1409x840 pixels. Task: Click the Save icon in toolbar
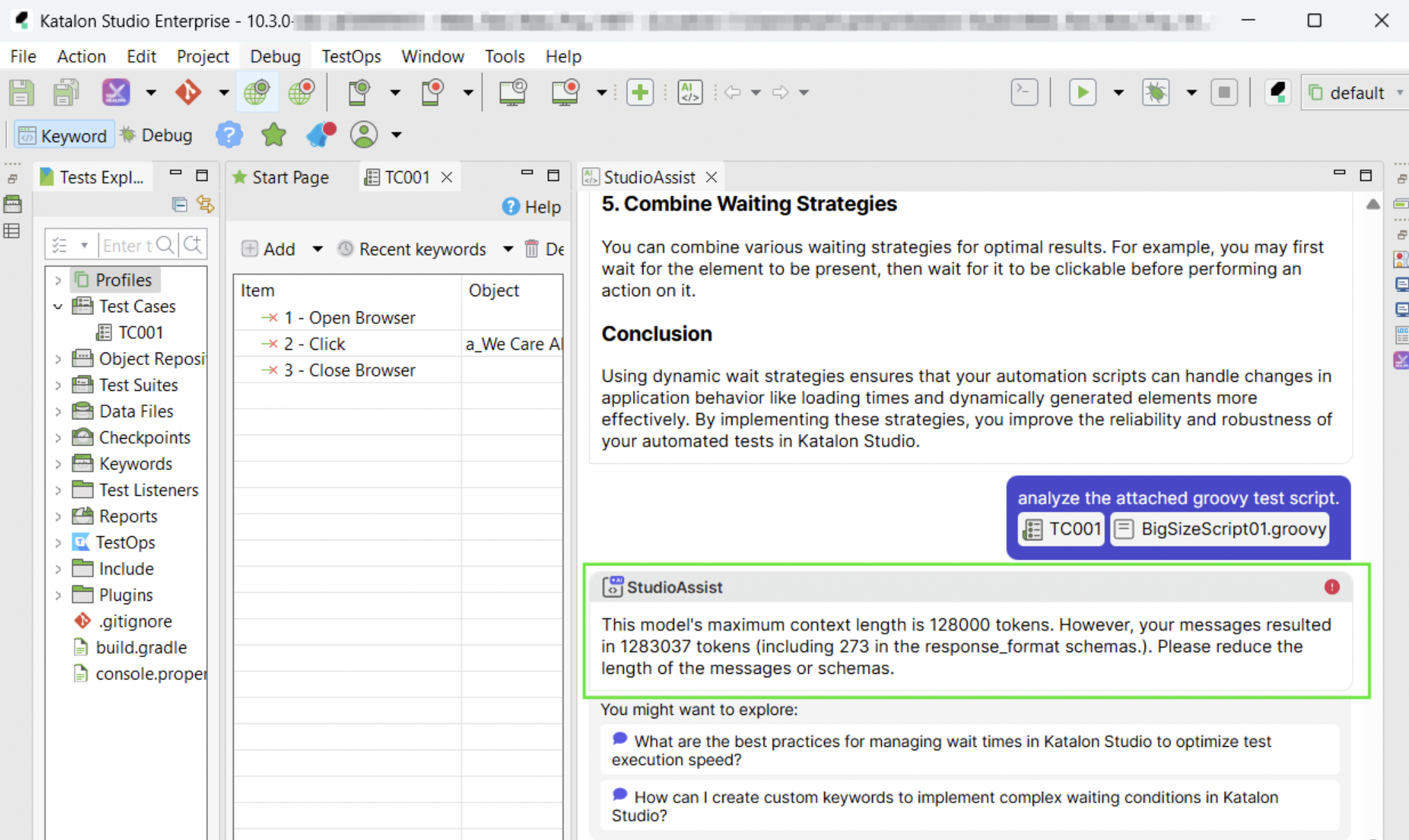click(x=21, y=92)
